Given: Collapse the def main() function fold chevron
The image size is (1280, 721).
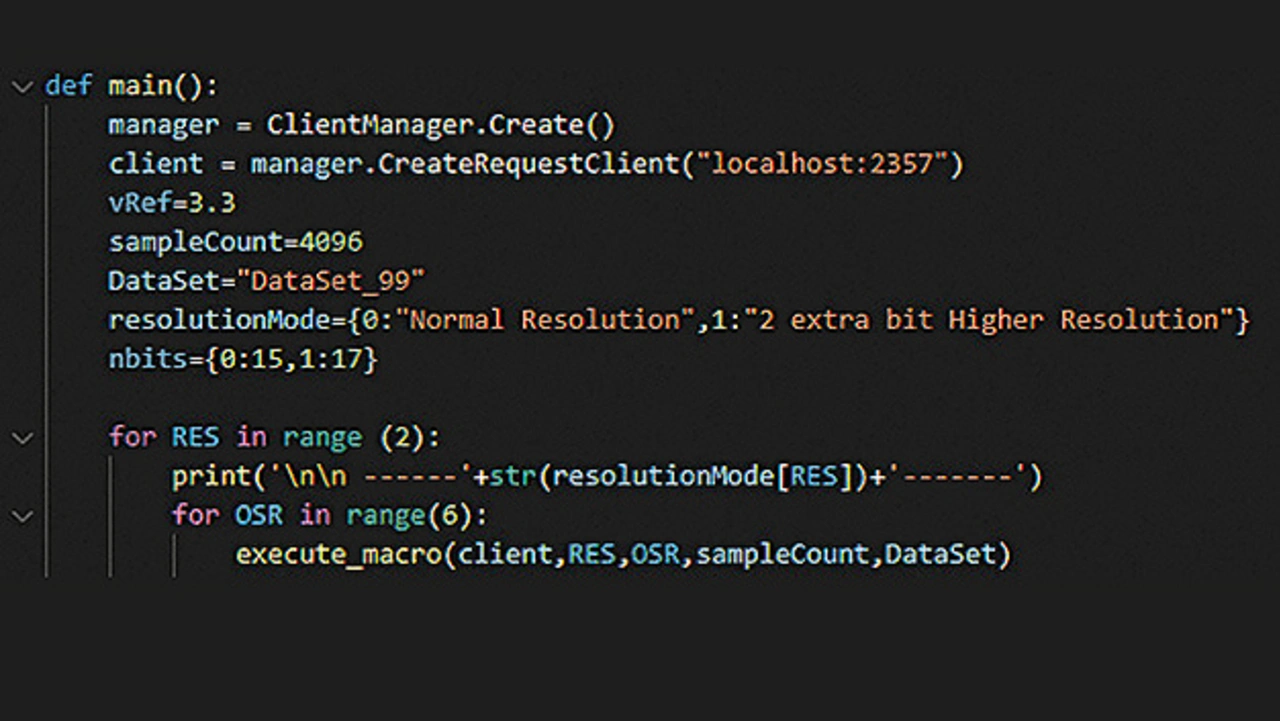Looking at the screenshot, I should 22,87.
